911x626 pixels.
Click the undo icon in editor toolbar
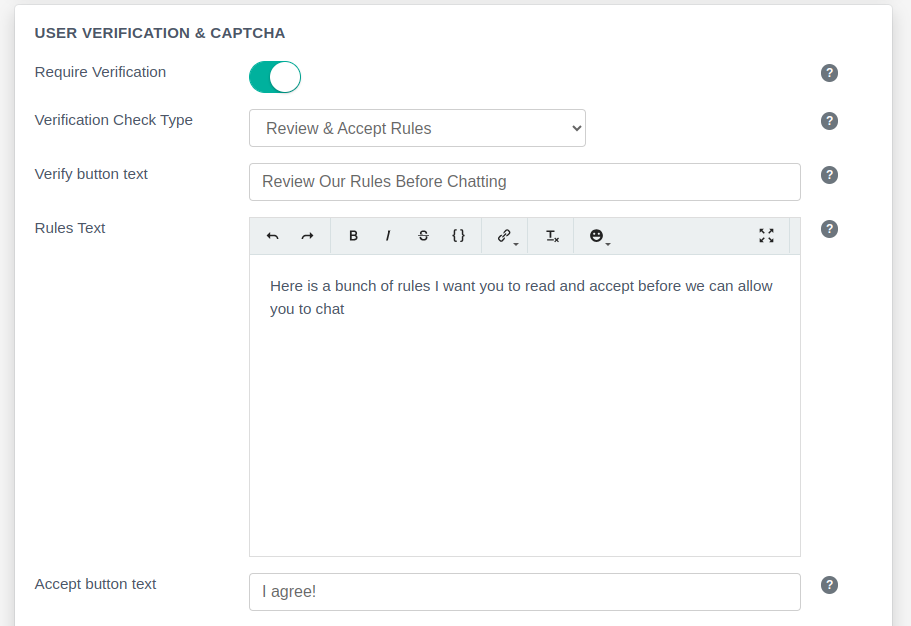(x=272, y=236)
